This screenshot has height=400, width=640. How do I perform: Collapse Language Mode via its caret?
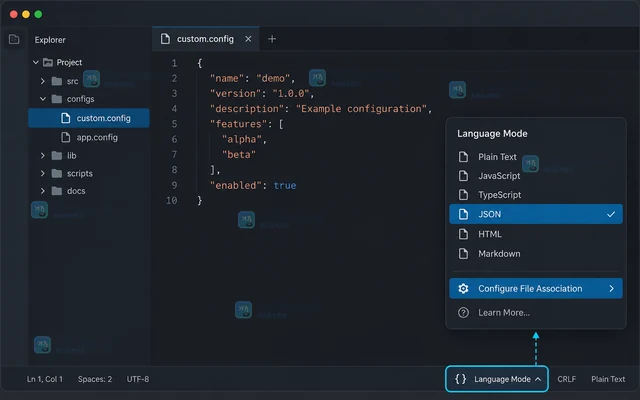(x=538, y=379)
